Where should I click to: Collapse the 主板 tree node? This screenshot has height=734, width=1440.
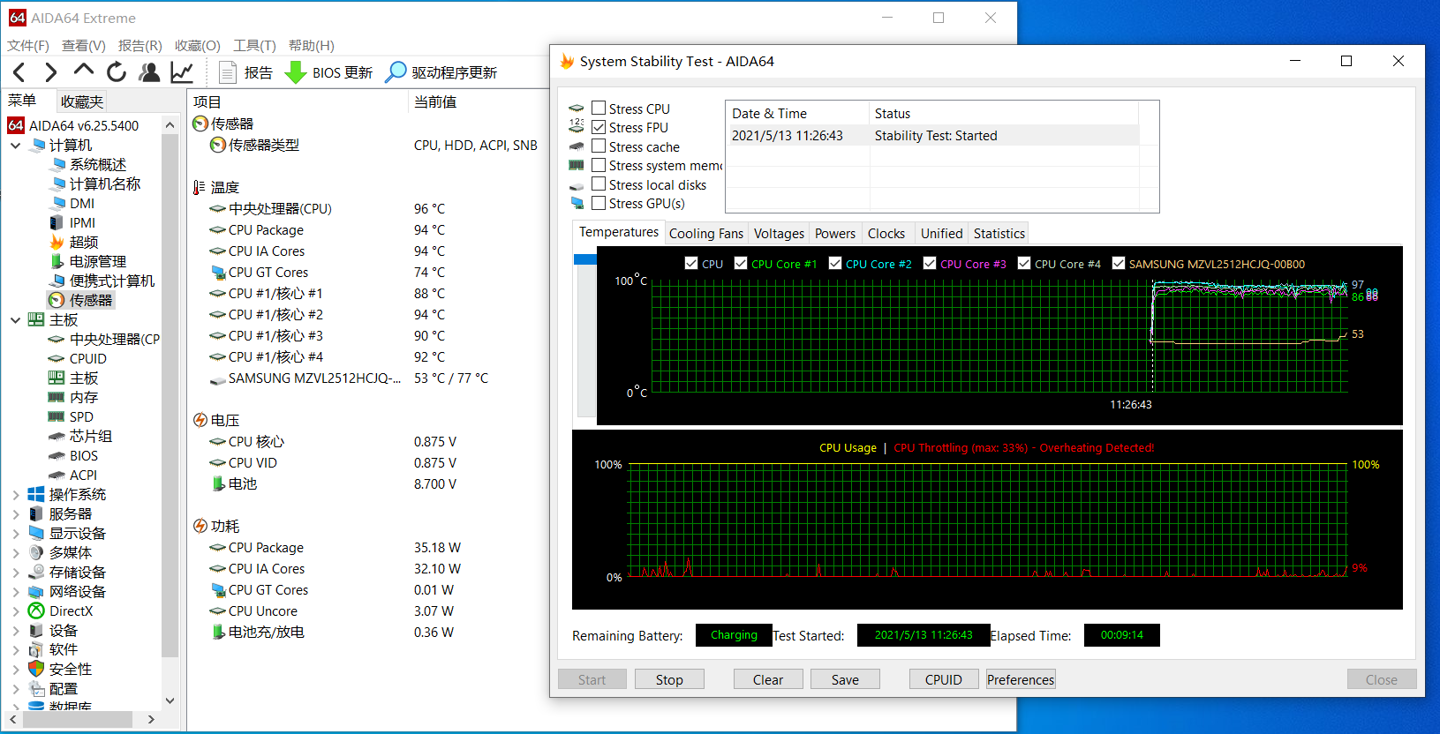tap(15, 320)
